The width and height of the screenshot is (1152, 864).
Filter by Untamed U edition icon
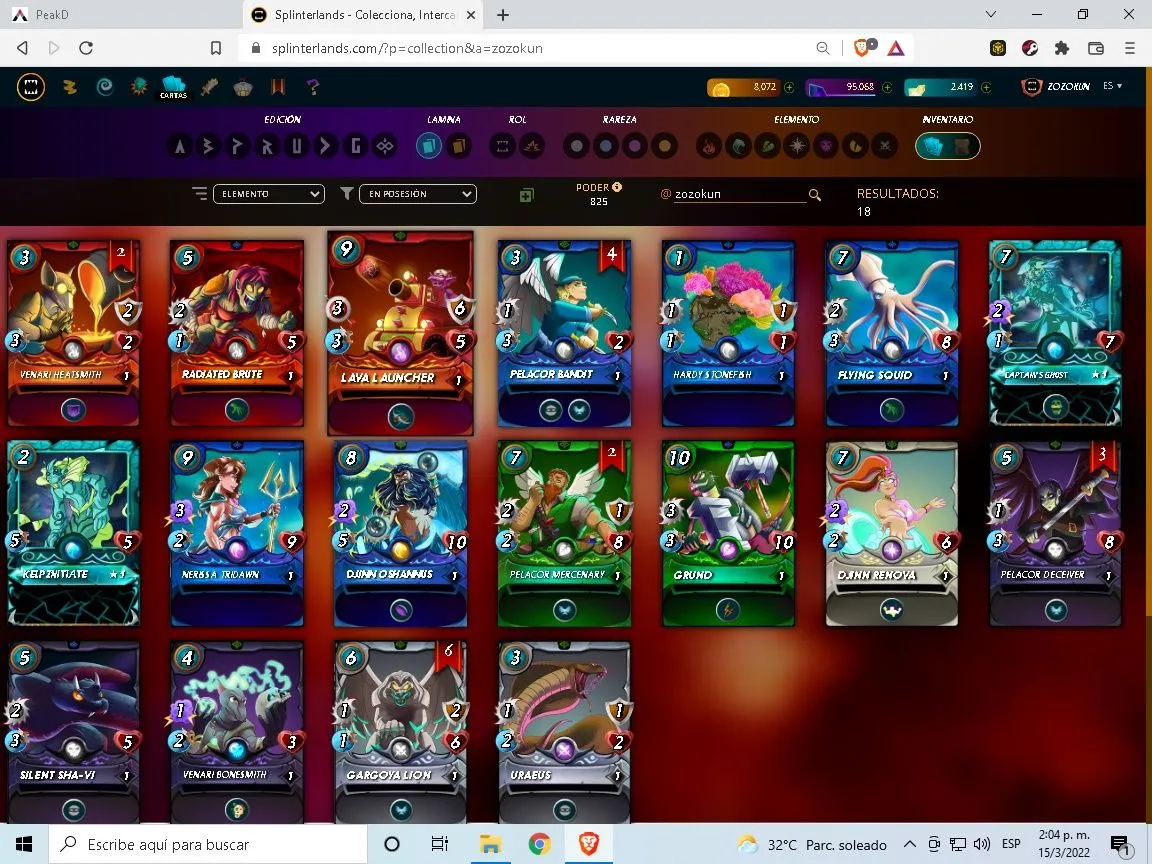tap(297, 145)
